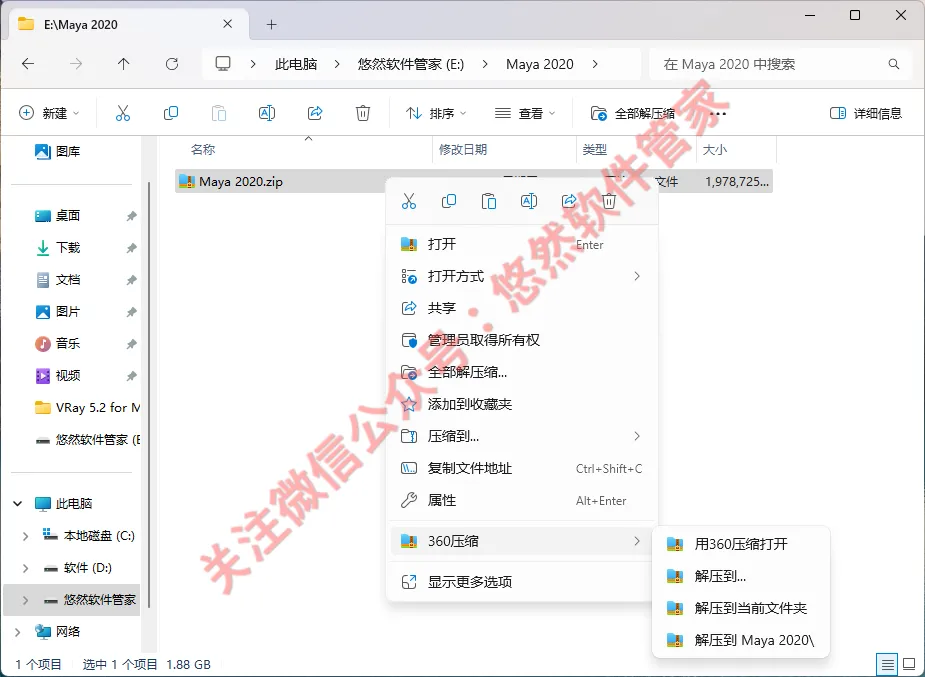Open the 查看 view dropdown
This screenshot has height=677, width=925.
pos(525,113)
